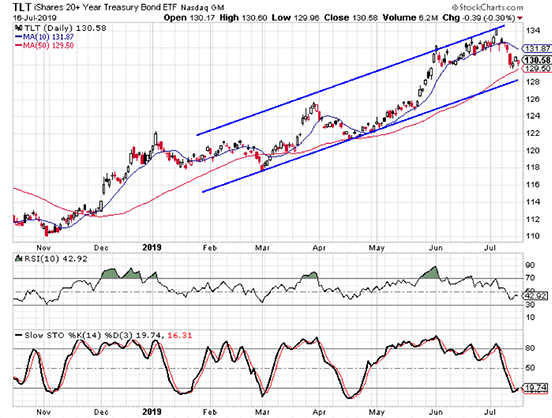Click the red 16.31 stochastic %D value

coord(180,335)
